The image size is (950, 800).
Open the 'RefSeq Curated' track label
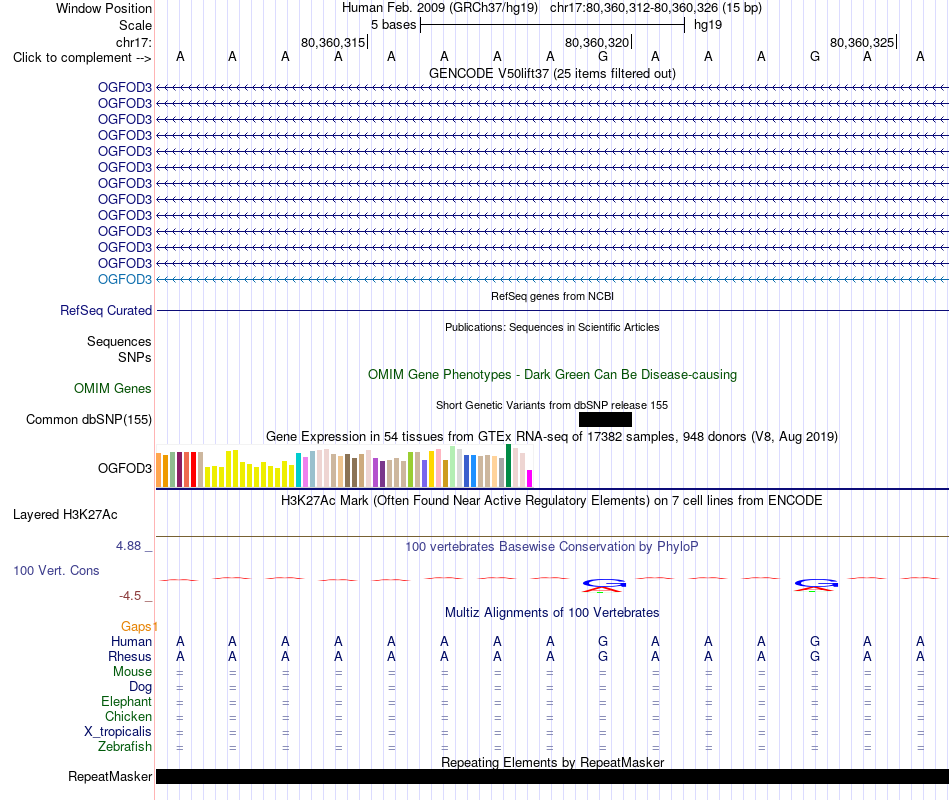(106, 310)
